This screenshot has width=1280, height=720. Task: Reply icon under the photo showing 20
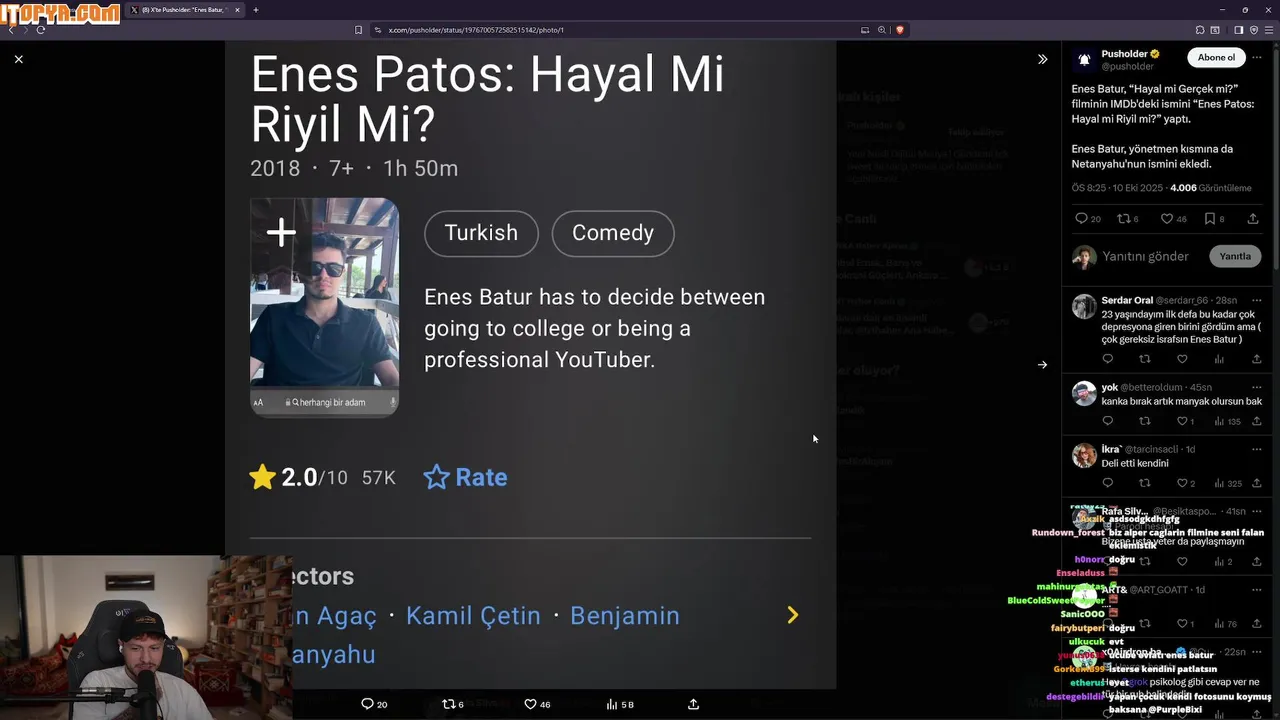point(374,704)
